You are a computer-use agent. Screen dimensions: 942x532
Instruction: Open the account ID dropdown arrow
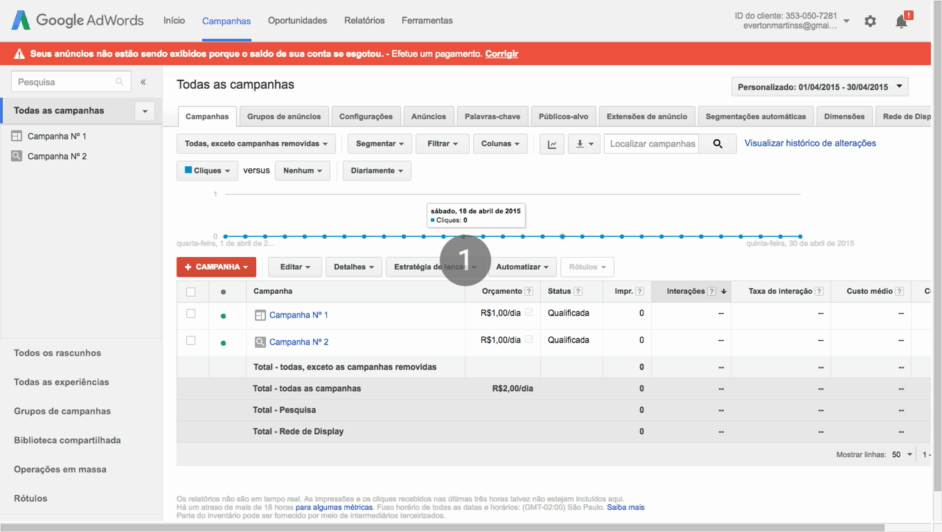pyautogui.click(x=846, y=21)
